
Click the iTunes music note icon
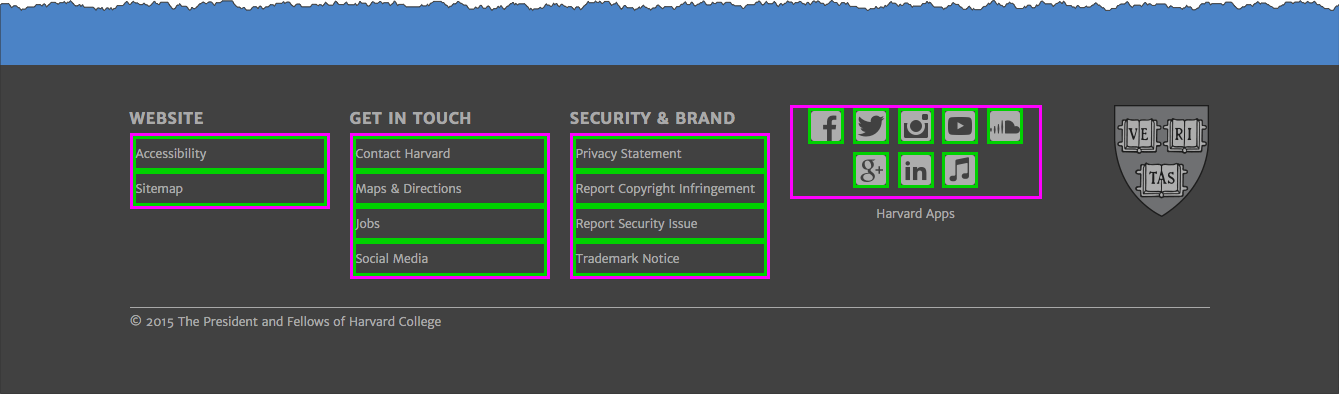960,170
